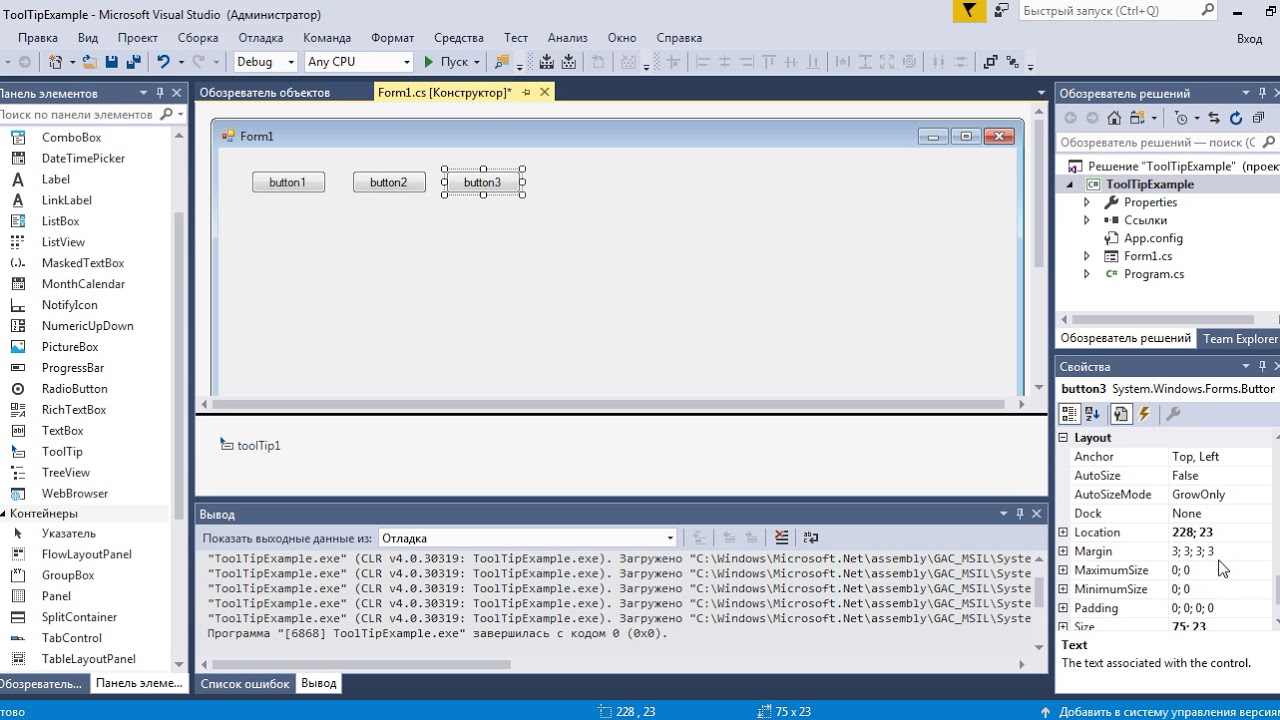Screen dimensions: 1280x720
Task: Select button2 on the form designer
Action: [389, 182]
